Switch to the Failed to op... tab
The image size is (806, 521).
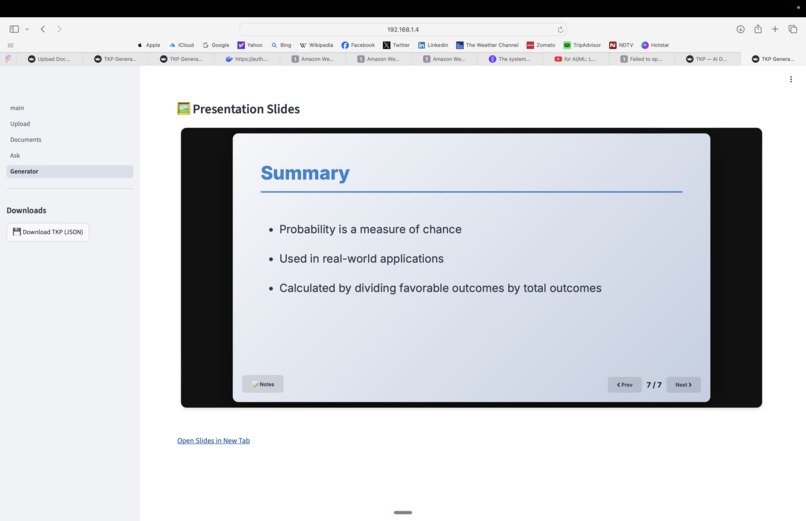pyautogui.click(x=641, y=59)
